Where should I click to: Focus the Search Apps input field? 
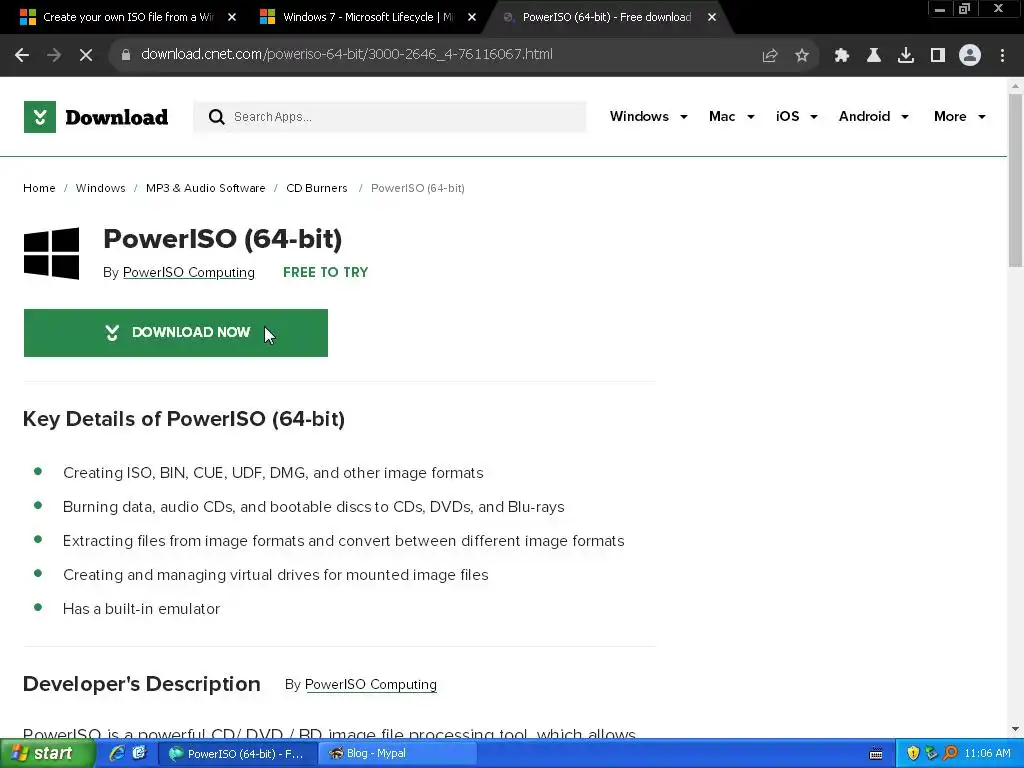[390, 117]
